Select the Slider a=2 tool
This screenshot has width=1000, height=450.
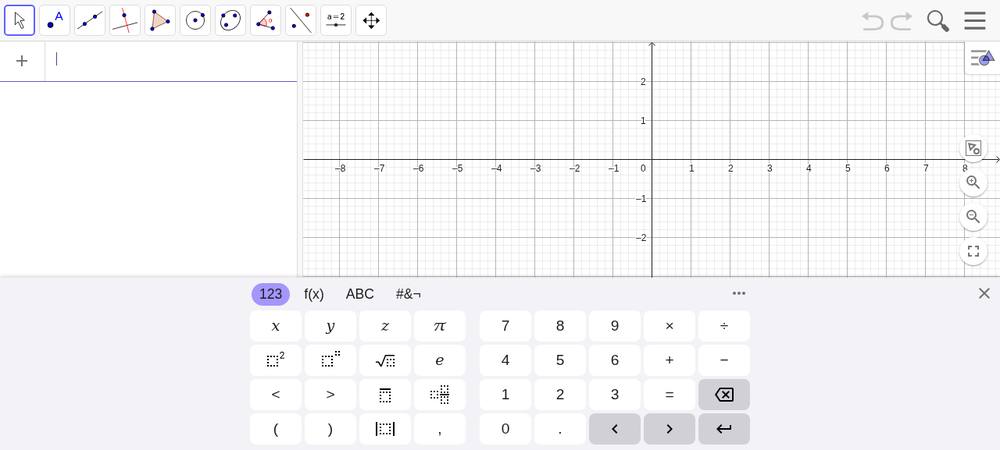click(x=336, y=20)
